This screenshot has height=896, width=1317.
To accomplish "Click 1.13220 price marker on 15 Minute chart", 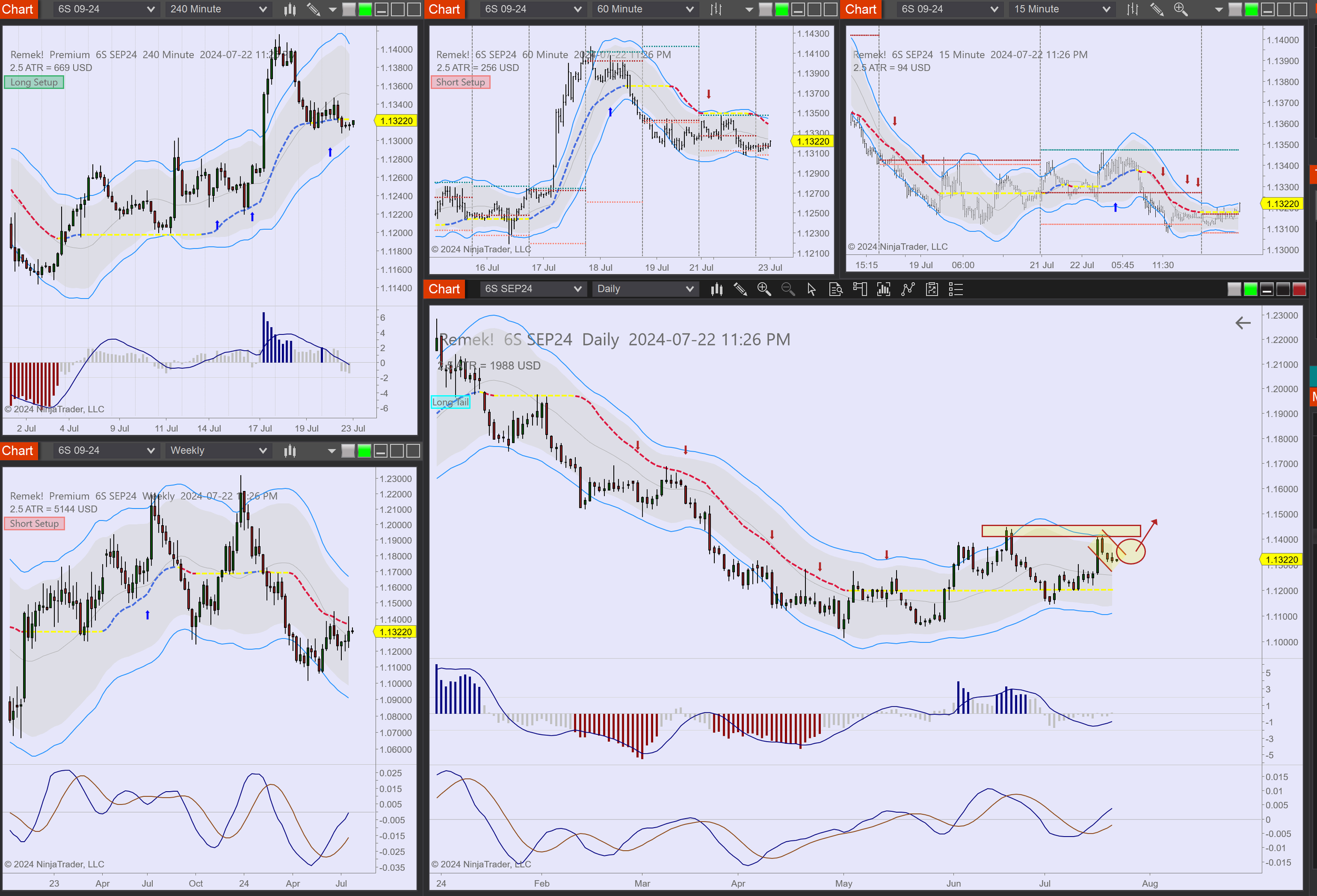I will pos(1282,204).
